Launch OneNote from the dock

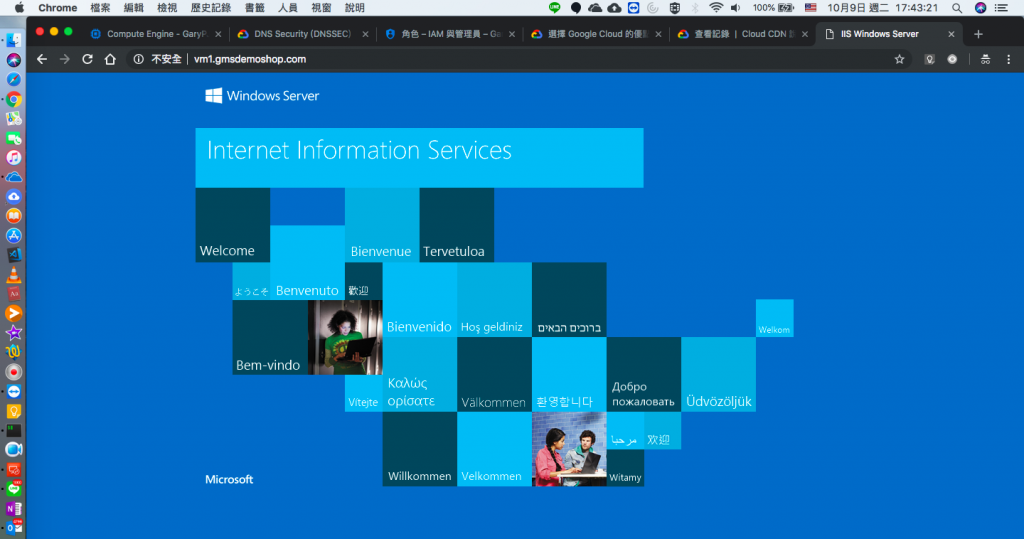tap(14, 508)
